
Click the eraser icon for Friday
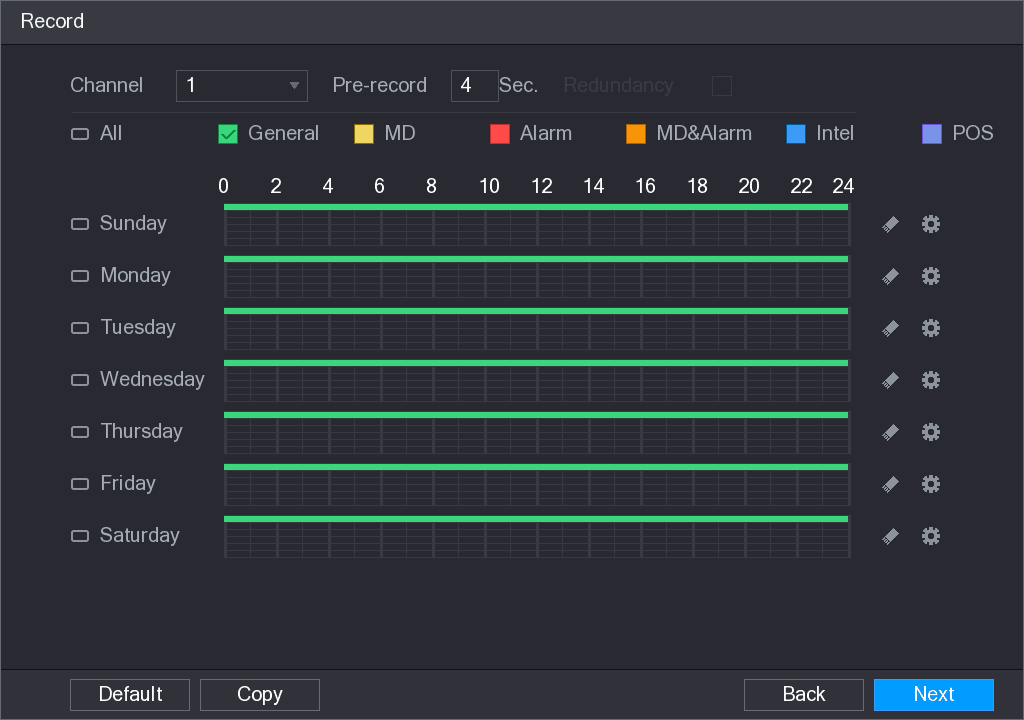[x=890, y=484]
